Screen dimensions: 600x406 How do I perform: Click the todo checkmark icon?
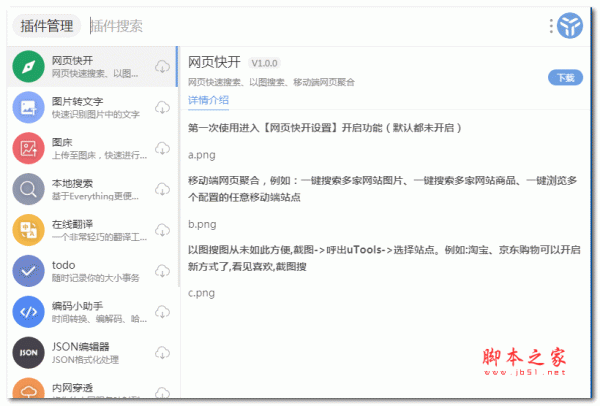pyautogui.click(x=28, y=271)
